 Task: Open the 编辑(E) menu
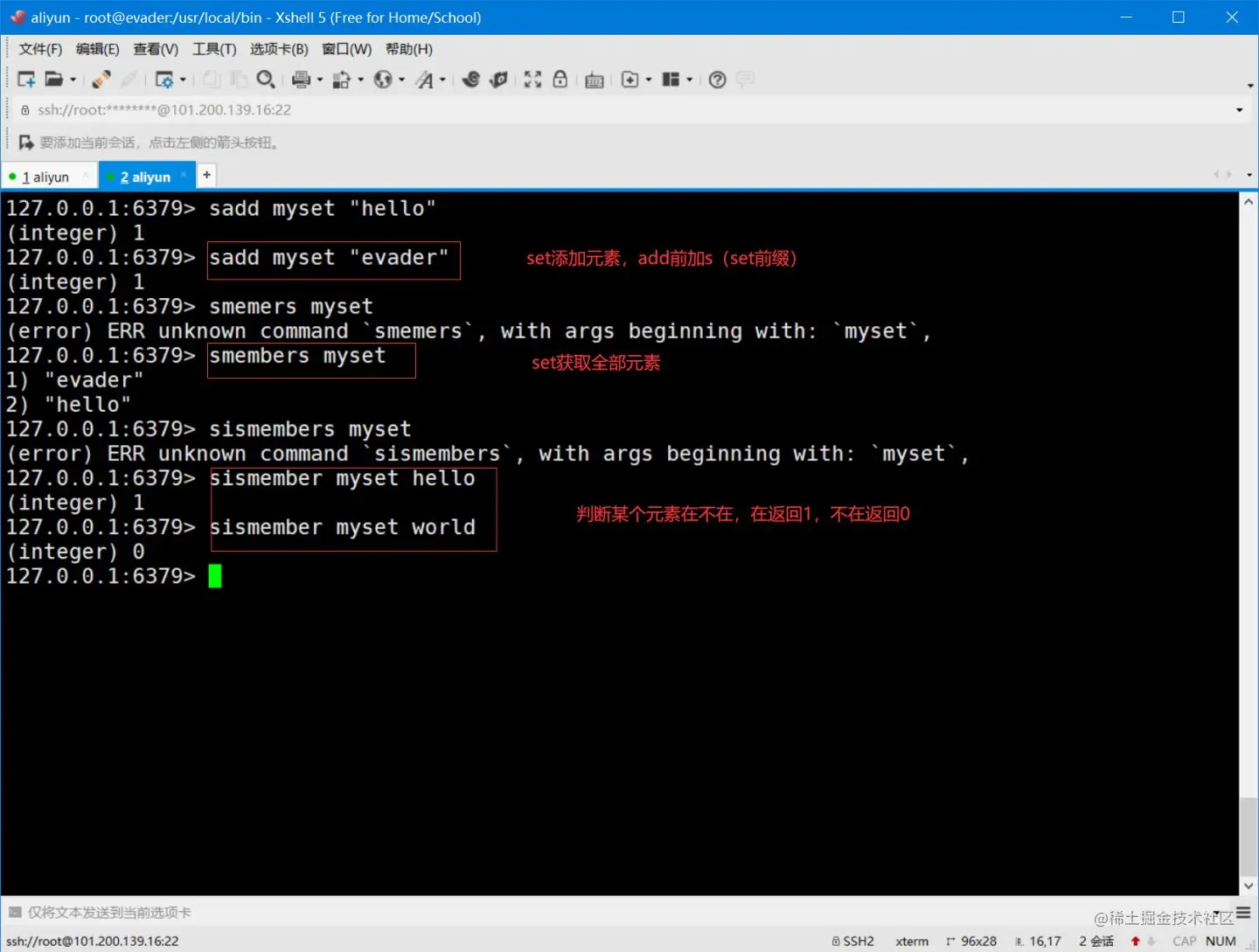click(98, 49)
